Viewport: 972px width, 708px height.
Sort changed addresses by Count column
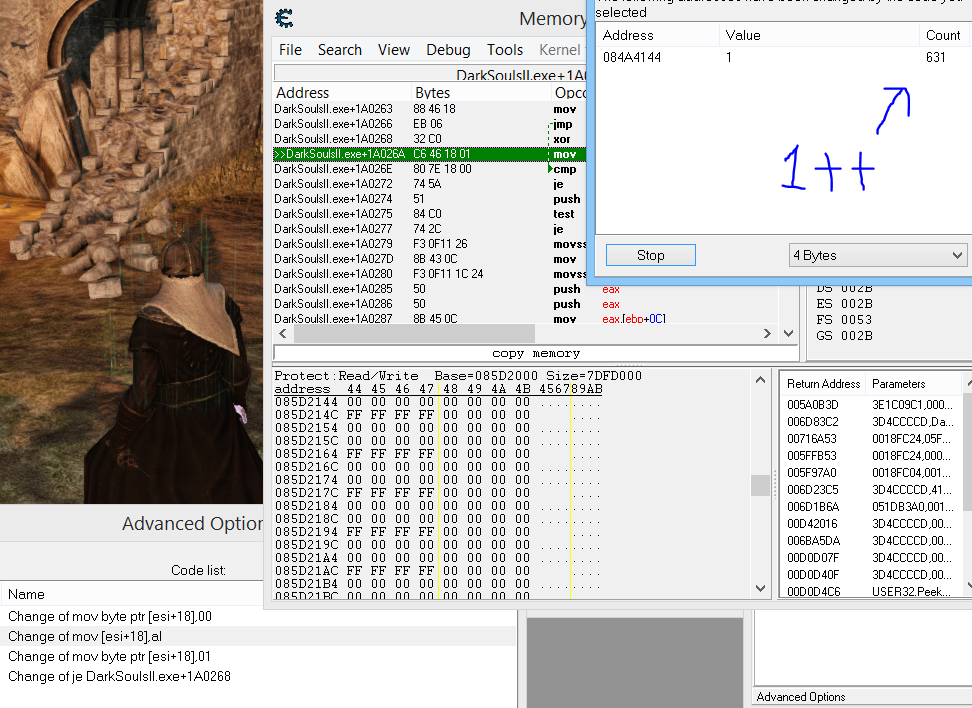pos(943,35)
